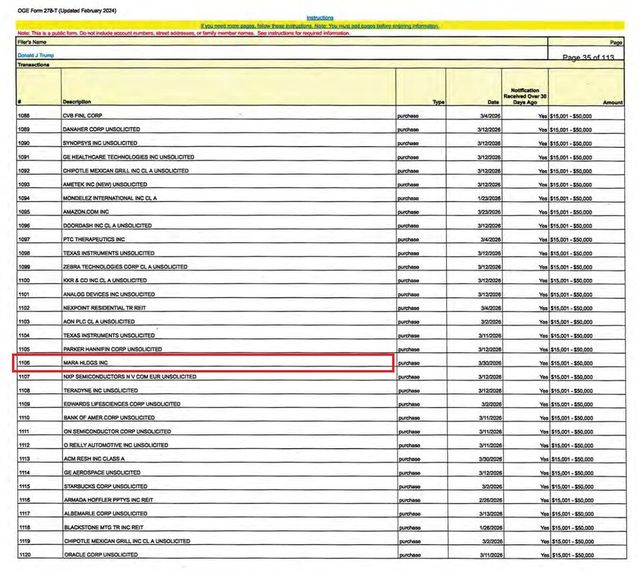Click the Amount column header
640x571 pixels.
tap(613, 102)
